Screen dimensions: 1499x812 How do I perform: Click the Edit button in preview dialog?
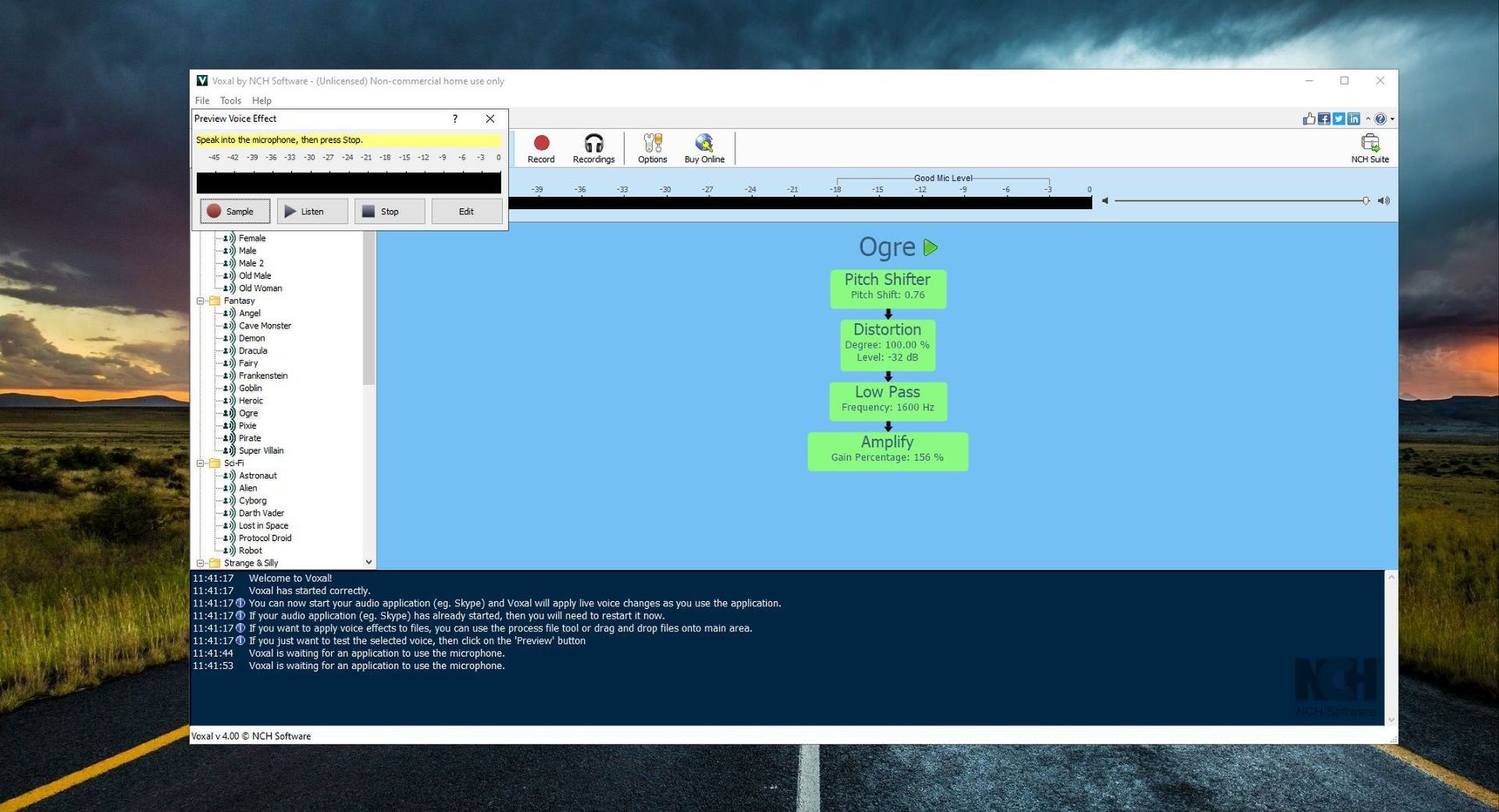point(466,212)
